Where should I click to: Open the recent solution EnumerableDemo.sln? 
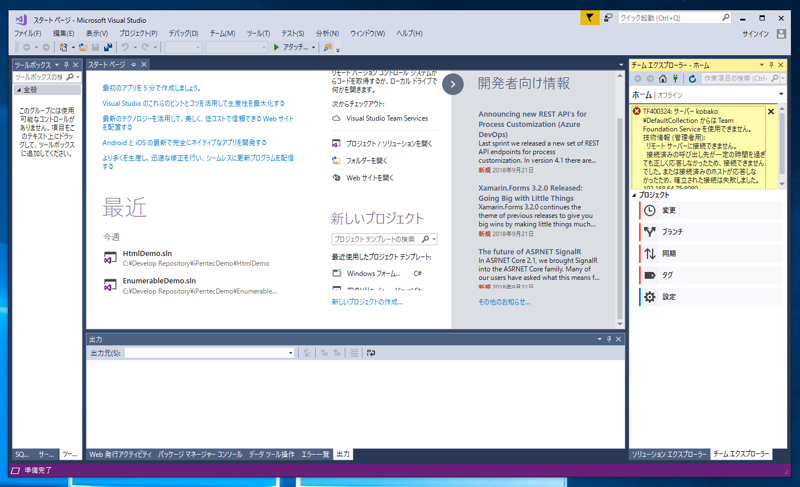tap(159, 281)
